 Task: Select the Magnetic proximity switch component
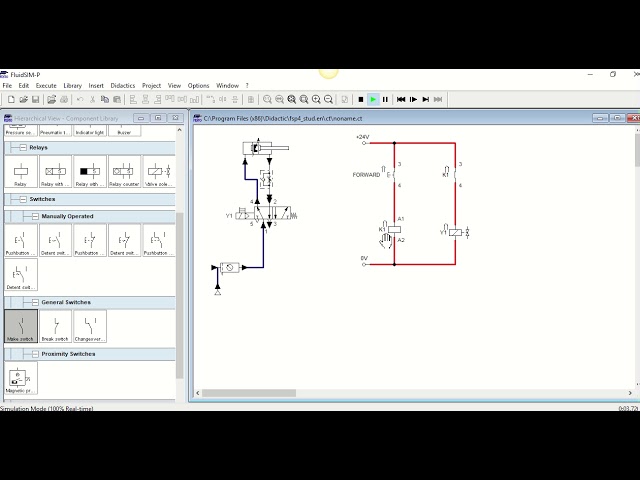pos(21,378)
